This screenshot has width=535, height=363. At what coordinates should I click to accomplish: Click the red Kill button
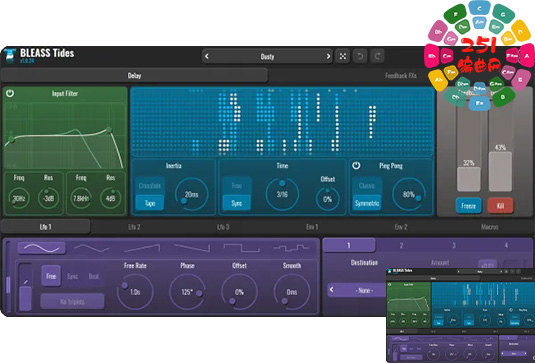pos(500,206)
